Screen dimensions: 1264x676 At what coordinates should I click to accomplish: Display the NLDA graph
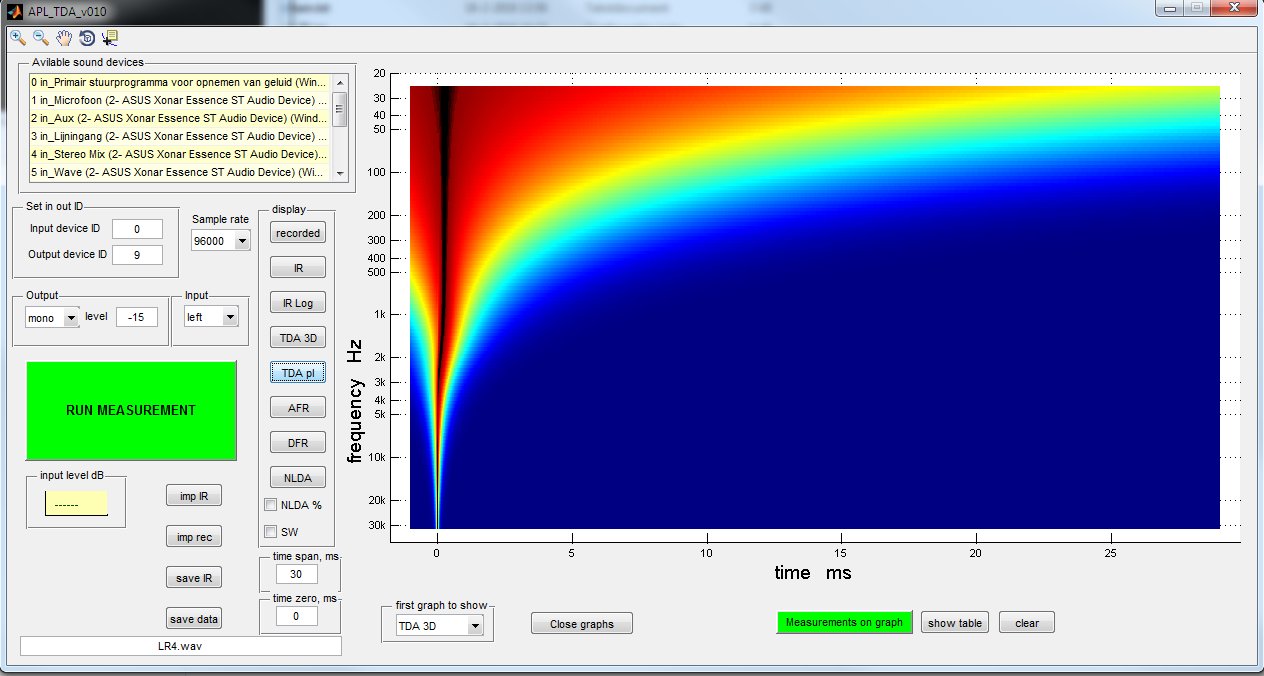tap(298, 478)
